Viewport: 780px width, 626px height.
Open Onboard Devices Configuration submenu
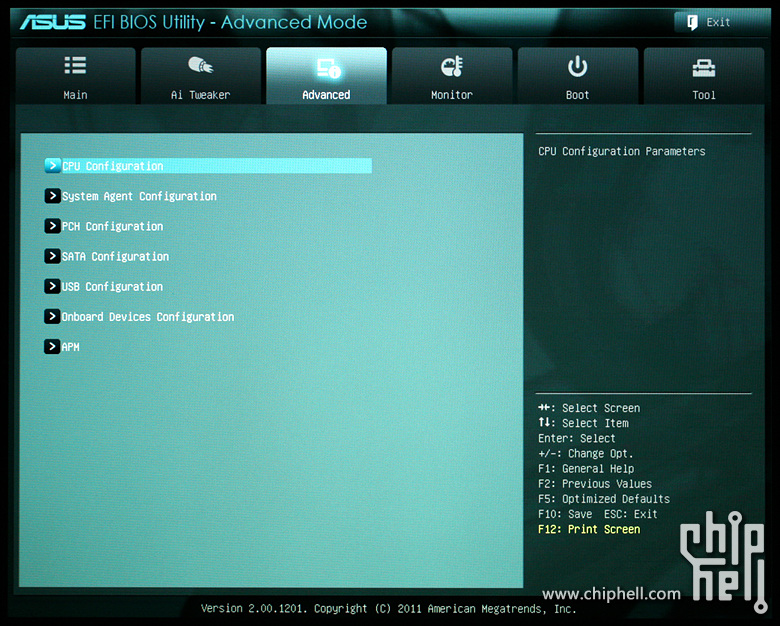pos(148,317)
